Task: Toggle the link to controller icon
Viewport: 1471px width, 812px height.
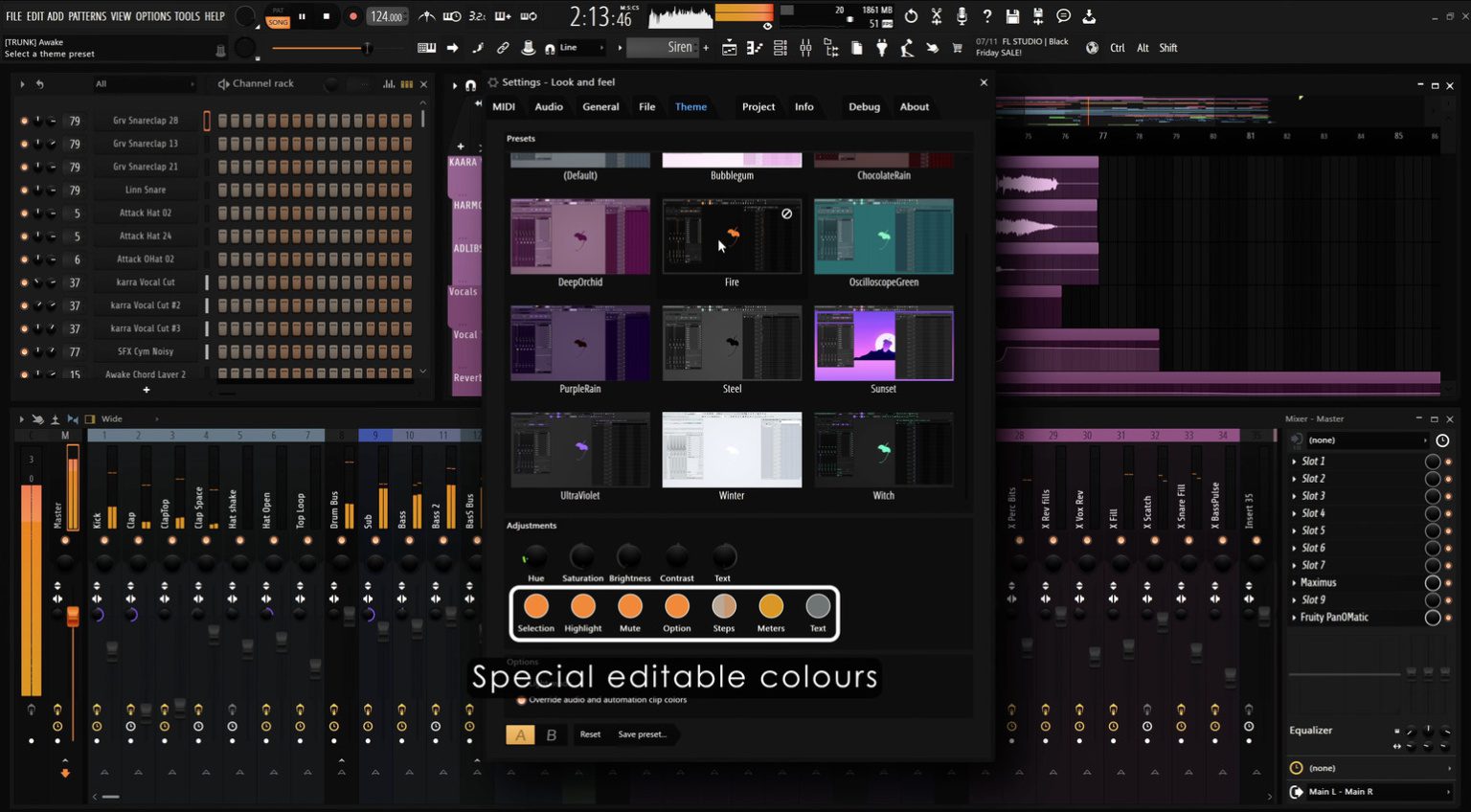Action: pyautogui.click(x=503, y=48)
